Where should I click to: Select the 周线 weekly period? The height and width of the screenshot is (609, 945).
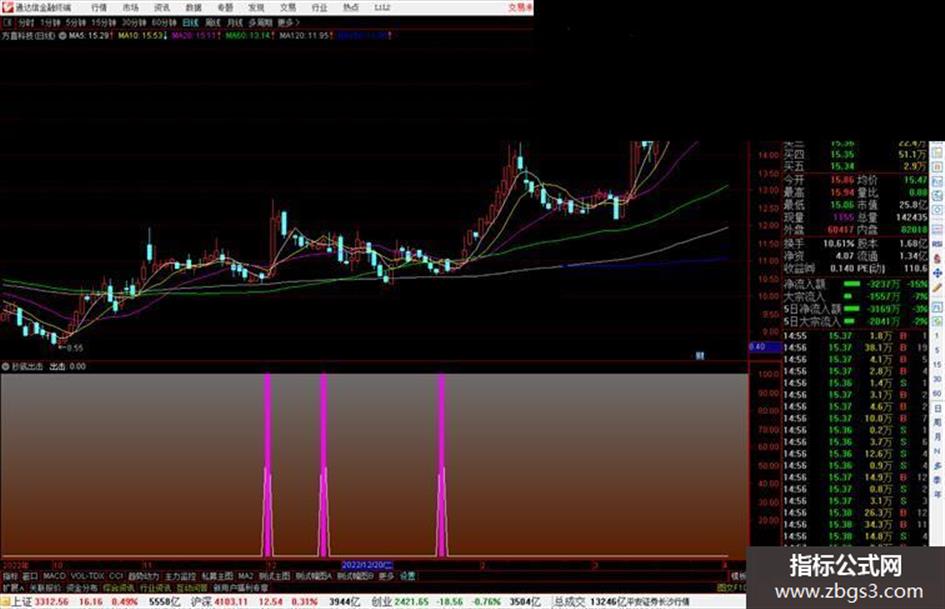(x=213, y=22)
